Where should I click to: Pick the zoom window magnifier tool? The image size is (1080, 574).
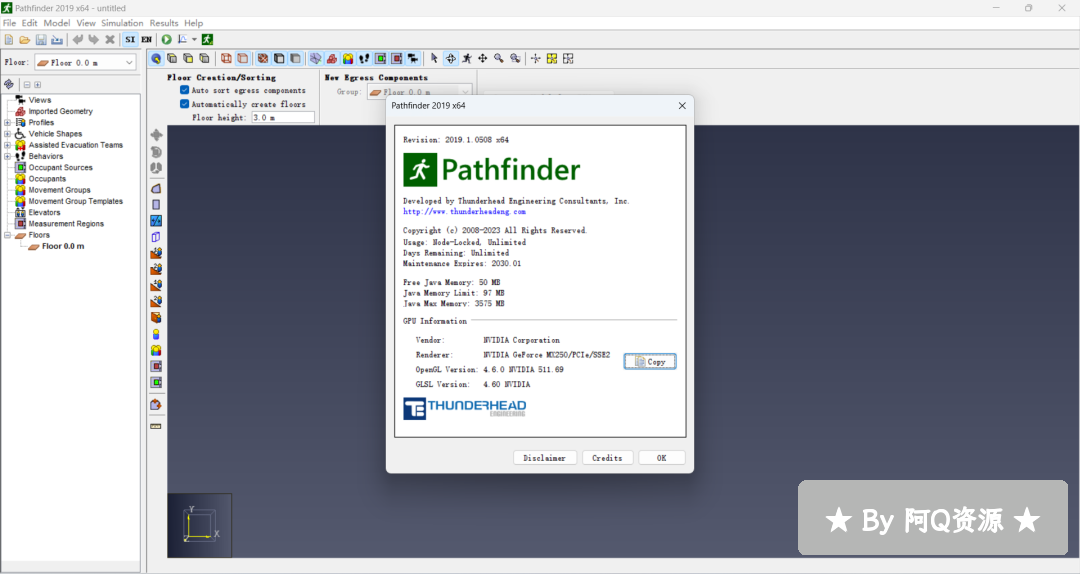pos(515,59)
